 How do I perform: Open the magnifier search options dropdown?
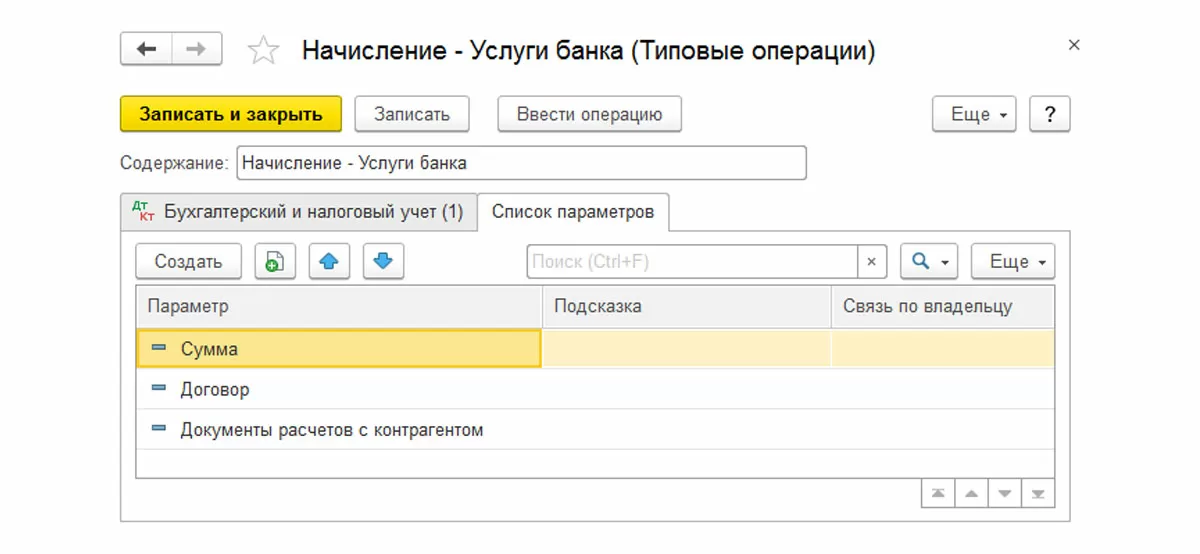930,262
